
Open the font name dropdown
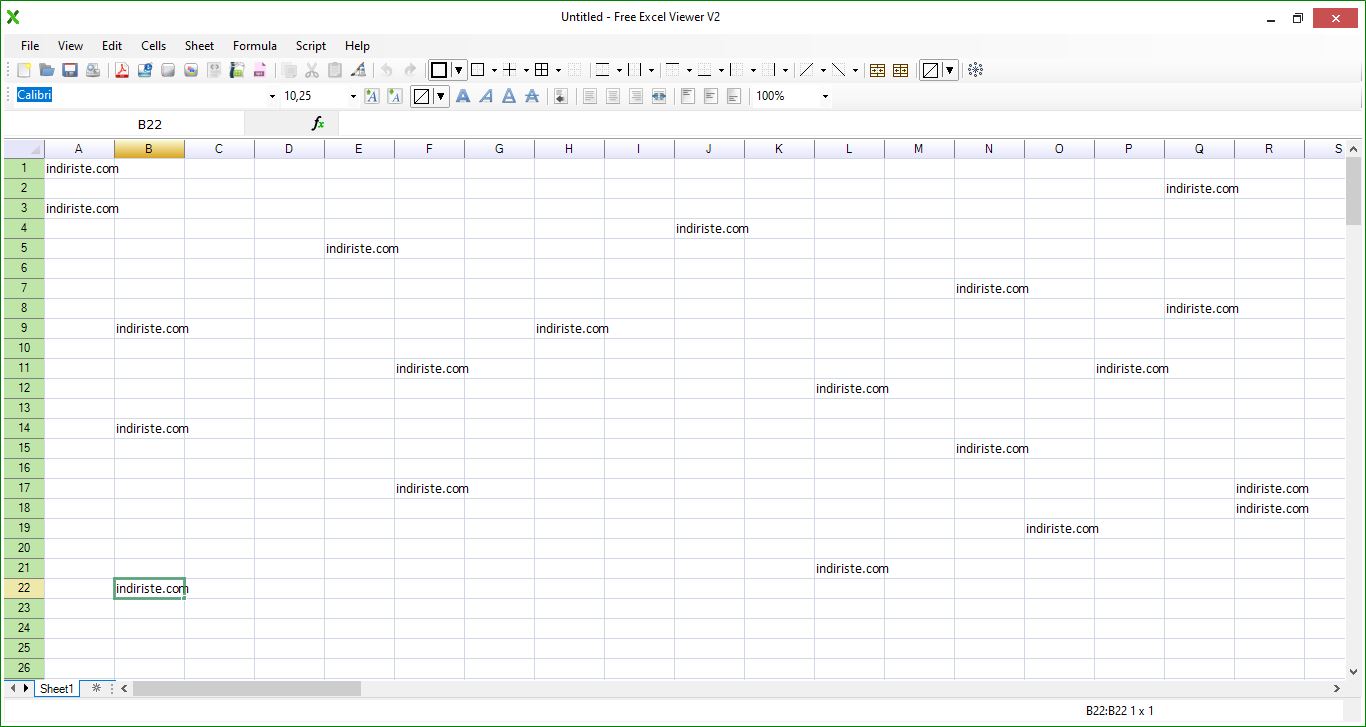pyautogui.click(x=272, y=96)
